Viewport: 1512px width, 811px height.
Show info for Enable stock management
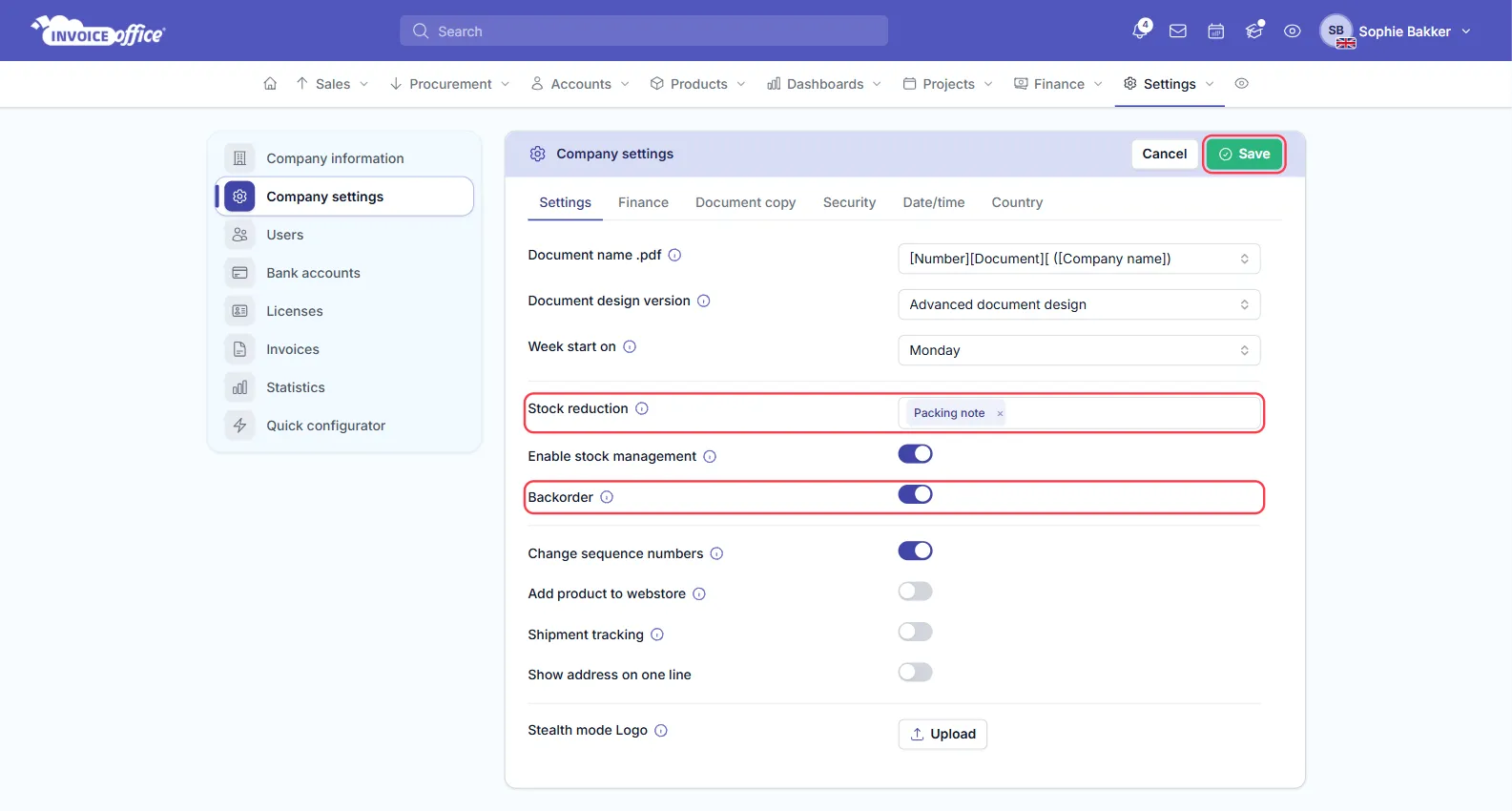[x=710, y=456]
